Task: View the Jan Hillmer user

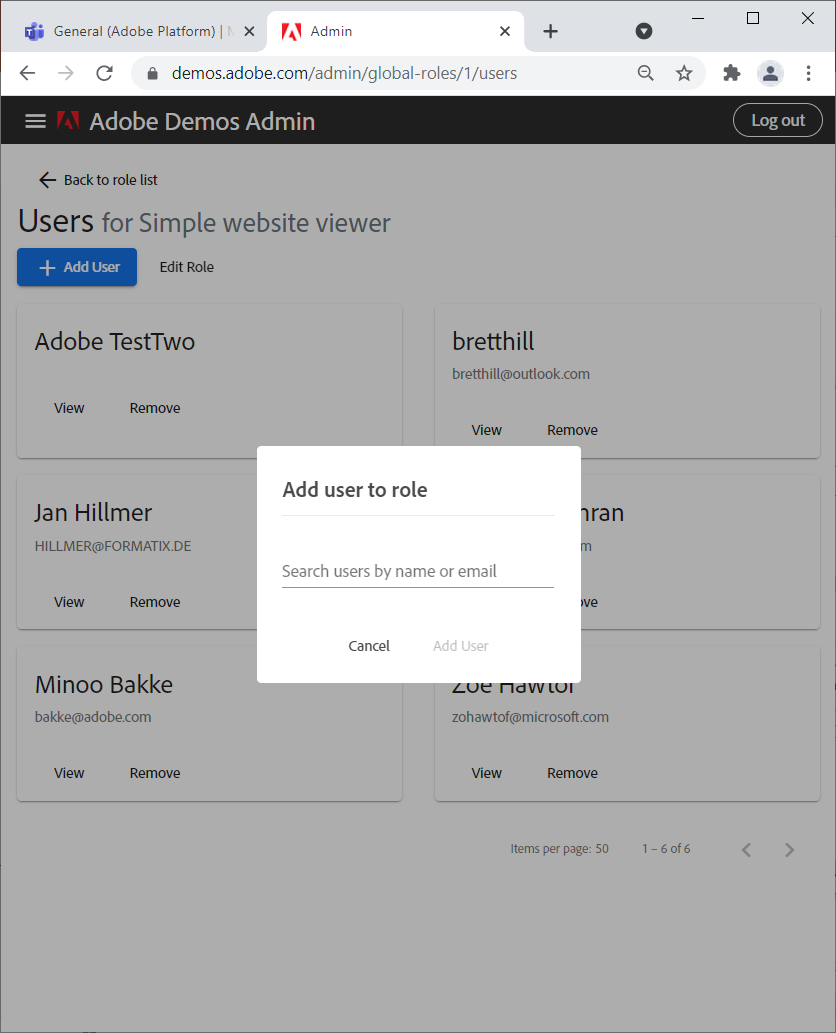Action: tap(69, 601)
